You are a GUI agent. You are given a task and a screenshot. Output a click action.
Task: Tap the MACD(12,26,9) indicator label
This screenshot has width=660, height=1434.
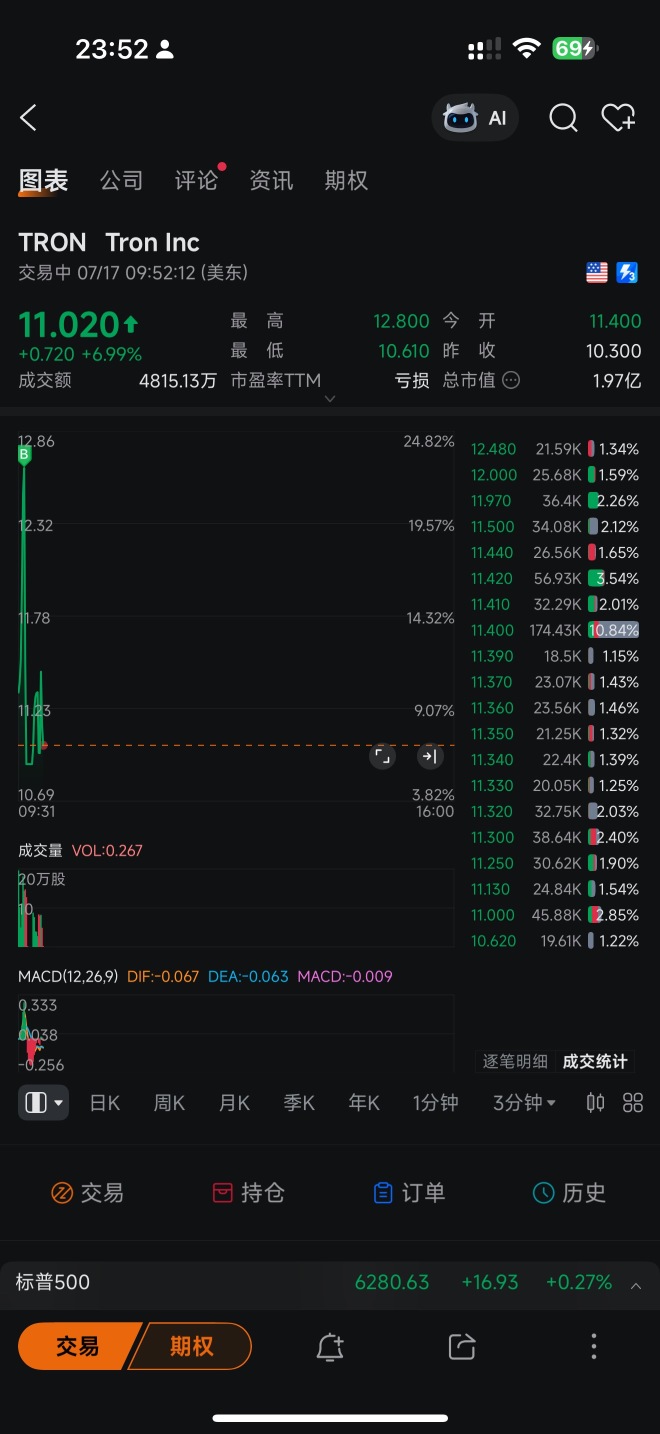pos(68,976)
